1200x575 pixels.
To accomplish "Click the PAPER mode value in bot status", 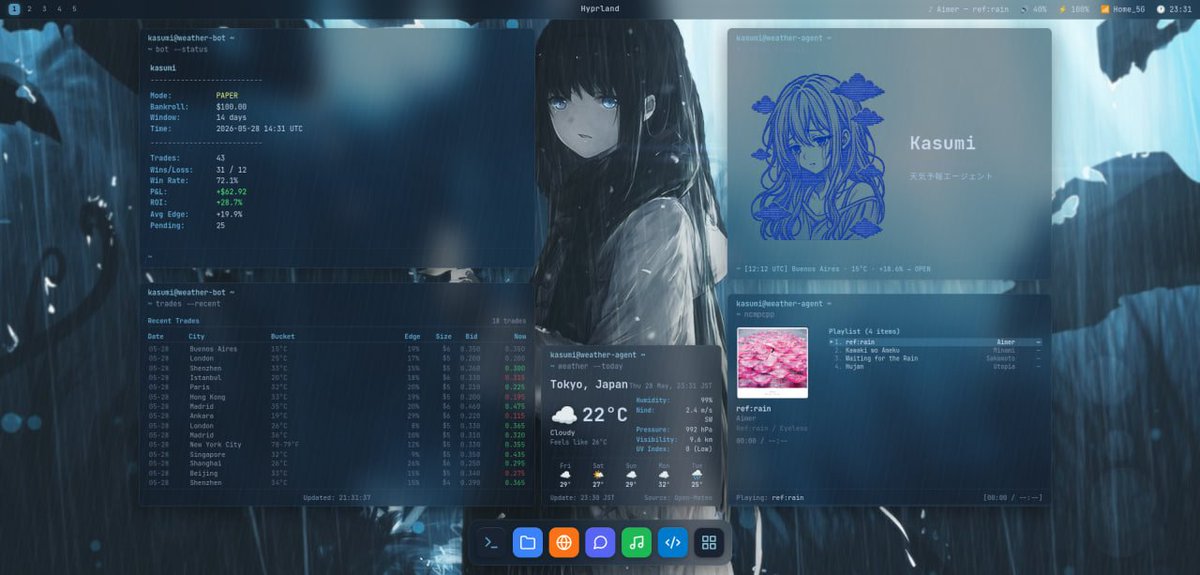I will (x=227, y=96).
